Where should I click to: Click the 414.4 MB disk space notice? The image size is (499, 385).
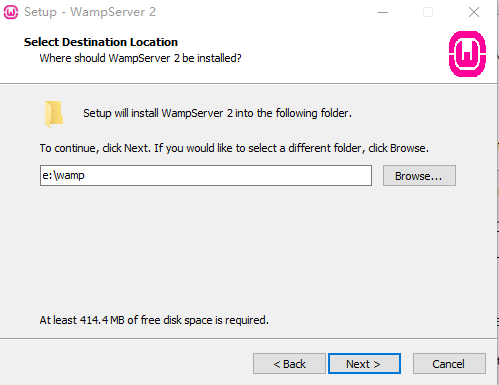click(x=154, y=320)
